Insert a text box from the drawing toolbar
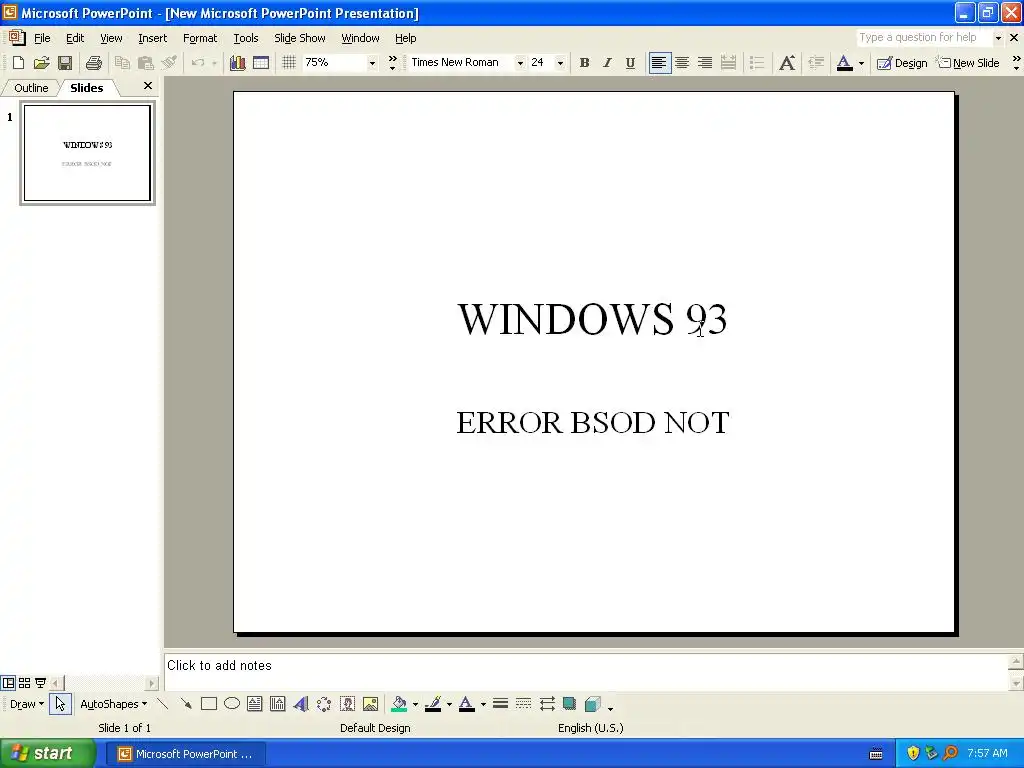1024x768 pixels. (255, 704)
